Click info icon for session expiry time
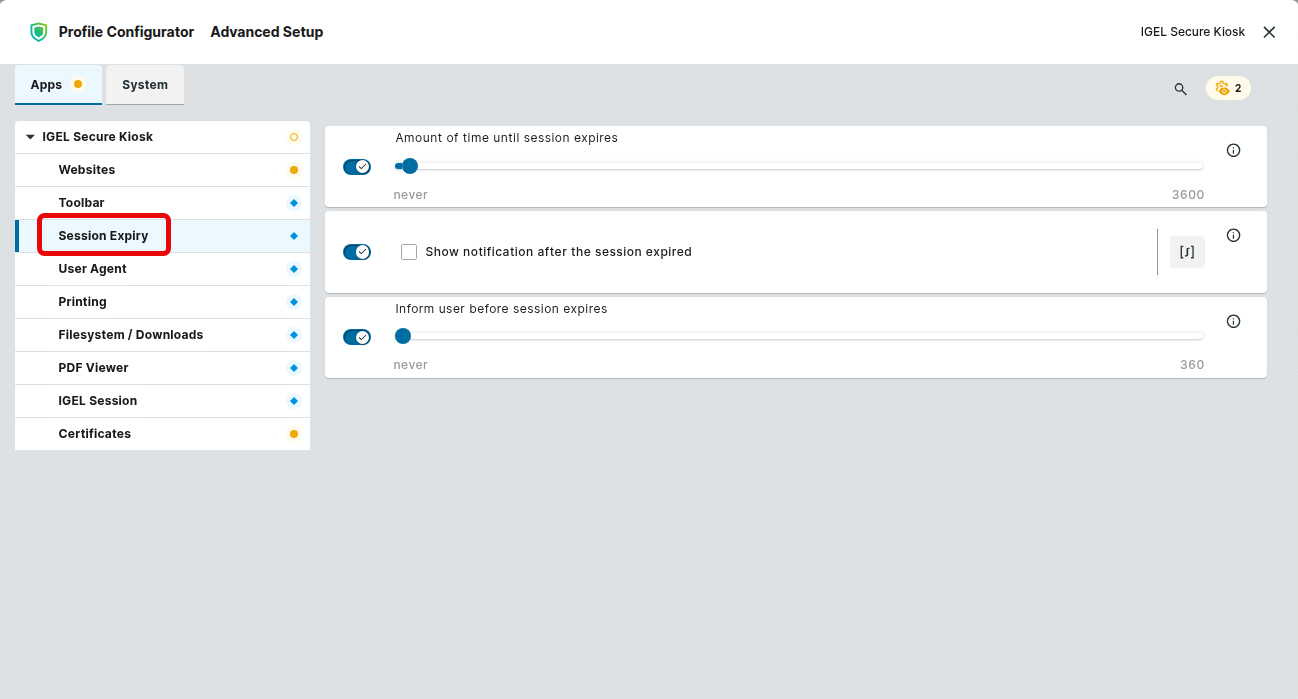Screen dimensions: 1298x699 coord(1233,150)
